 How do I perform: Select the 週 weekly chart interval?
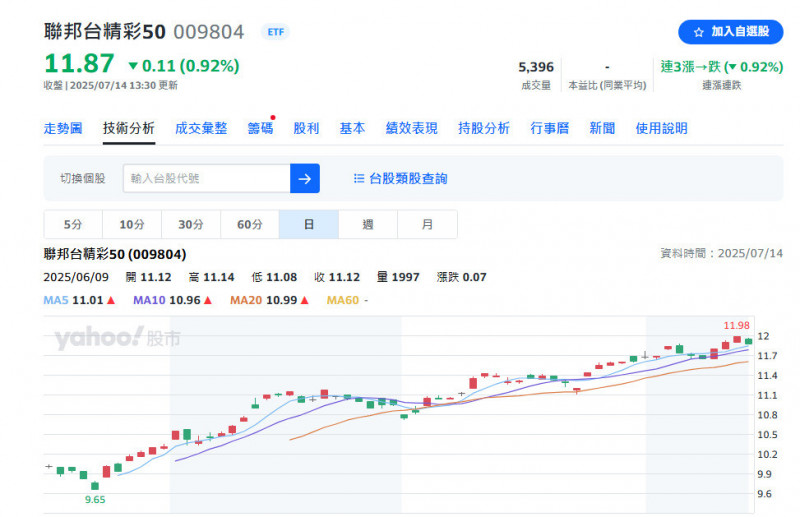[368, 224]
